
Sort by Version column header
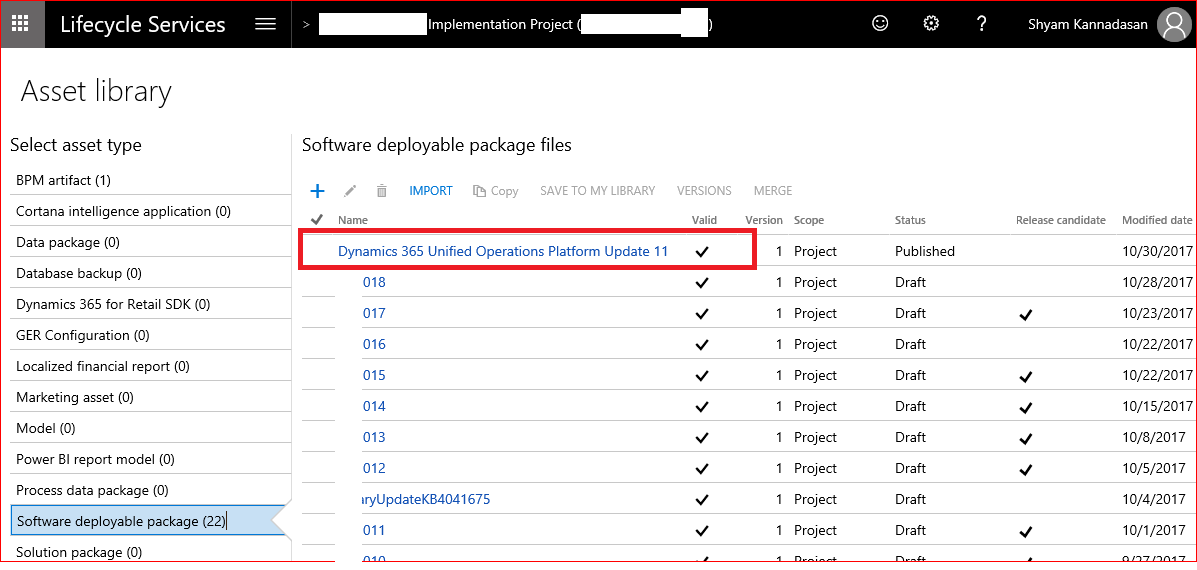point(763,220)
